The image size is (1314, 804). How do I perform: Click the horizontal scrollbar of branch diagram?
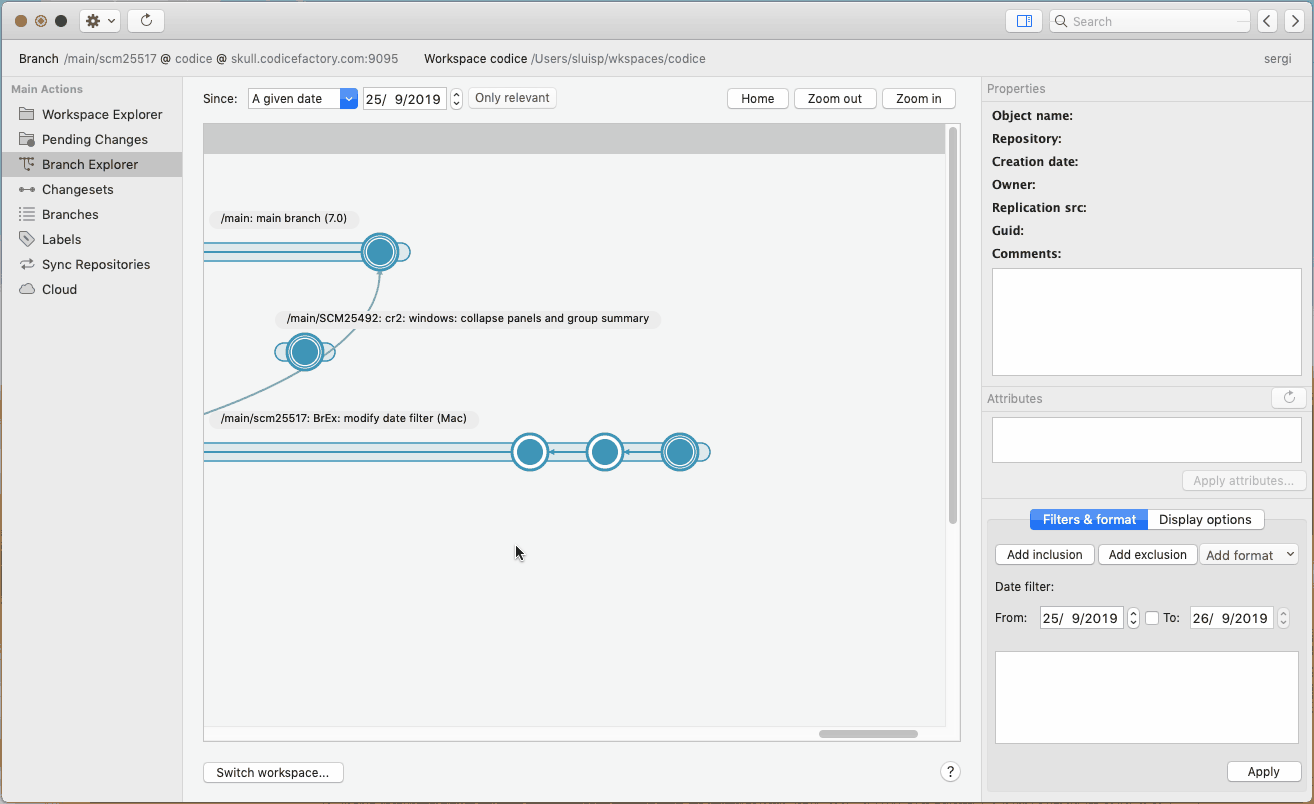pos(867,734)
